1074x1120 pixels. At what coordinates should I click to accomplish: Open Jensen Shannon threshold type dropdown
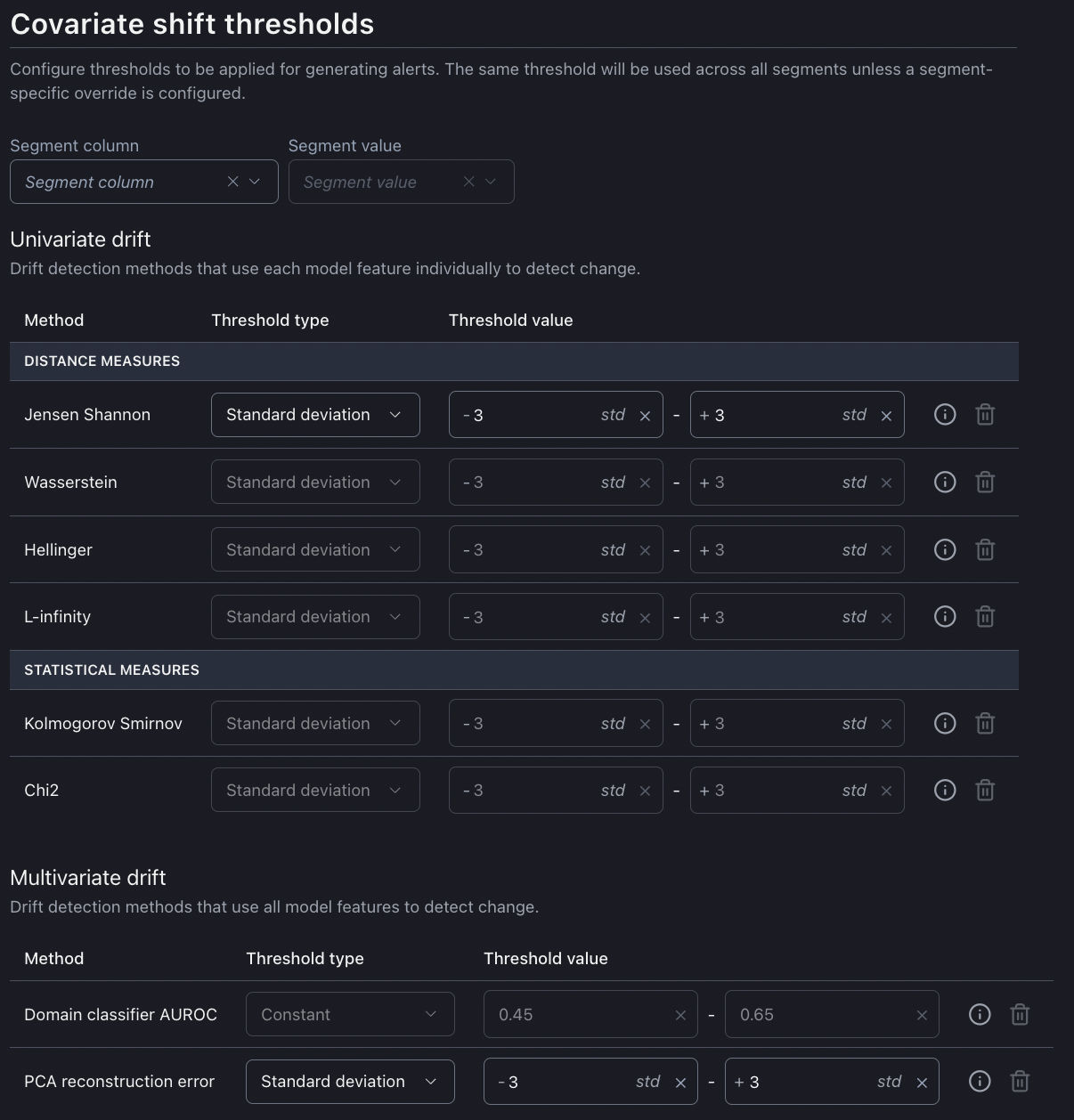315,415
